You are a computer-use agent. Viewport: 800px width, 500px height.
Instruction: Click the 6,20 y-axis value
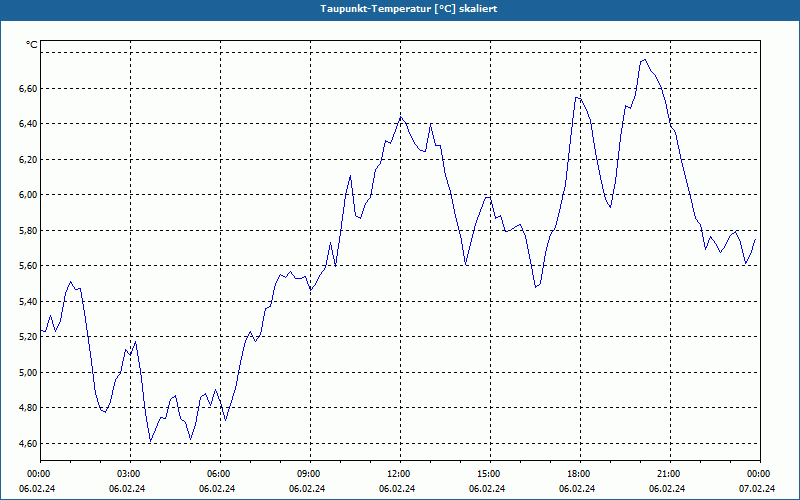[28, 160]
